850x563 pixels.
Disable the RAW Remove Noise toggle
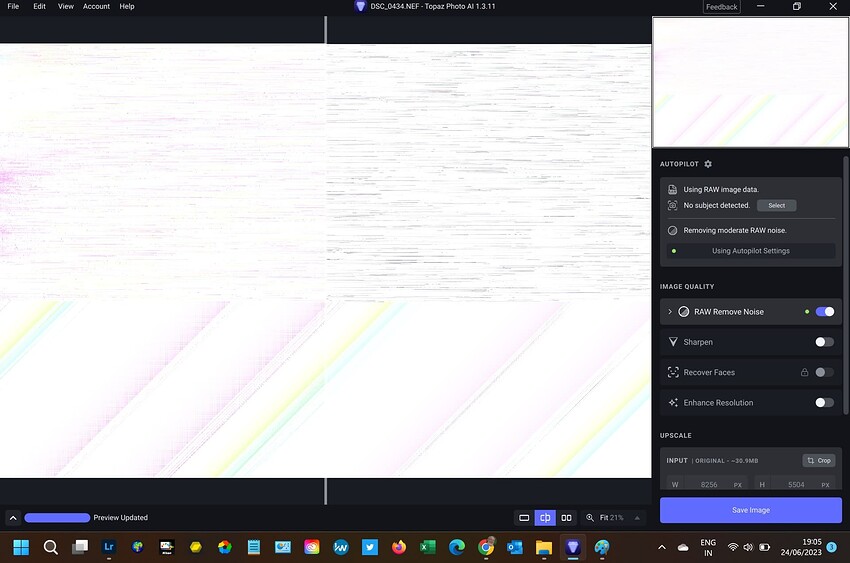tap(824, 312)
